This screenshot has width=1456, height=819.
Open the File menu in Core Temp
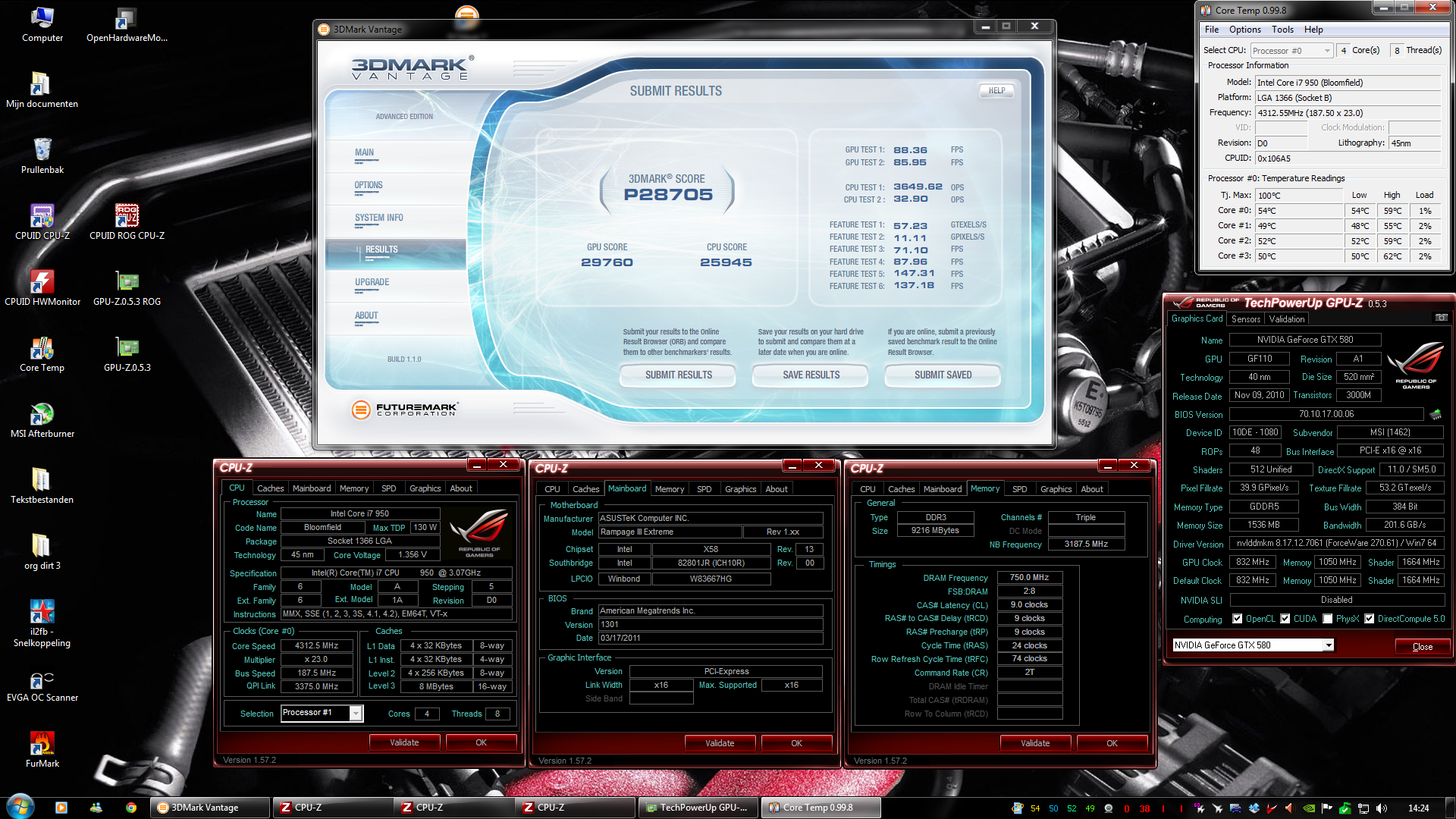[x=1212, y=30]
